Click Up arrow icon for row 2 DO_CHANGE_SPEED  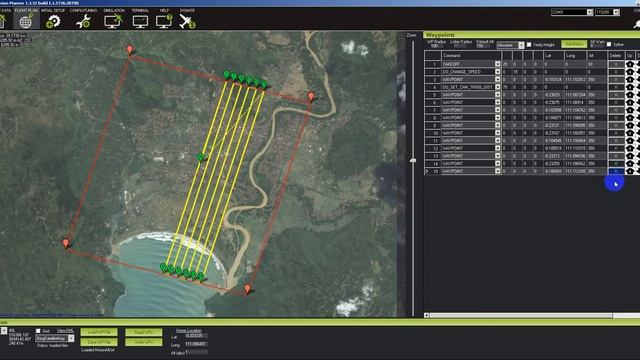630,72
